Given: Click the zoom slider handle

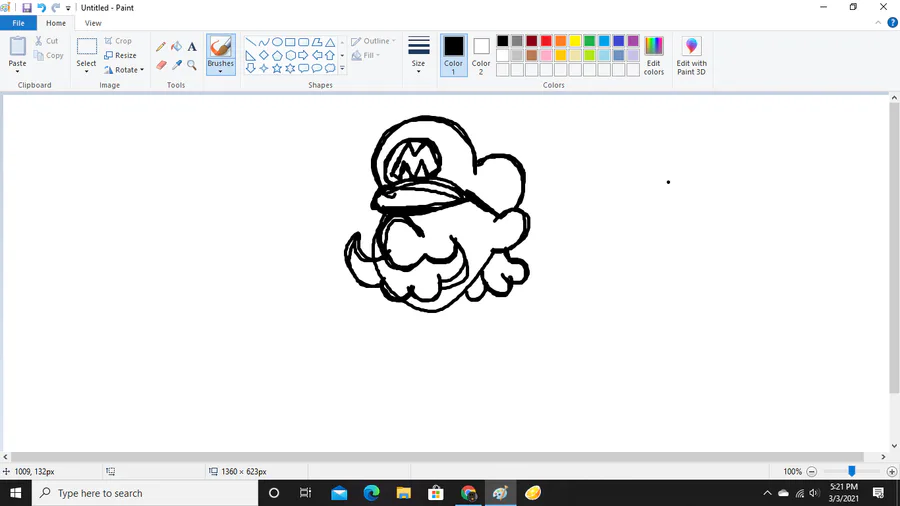Looking at the screenshot, I should [852, 471].
